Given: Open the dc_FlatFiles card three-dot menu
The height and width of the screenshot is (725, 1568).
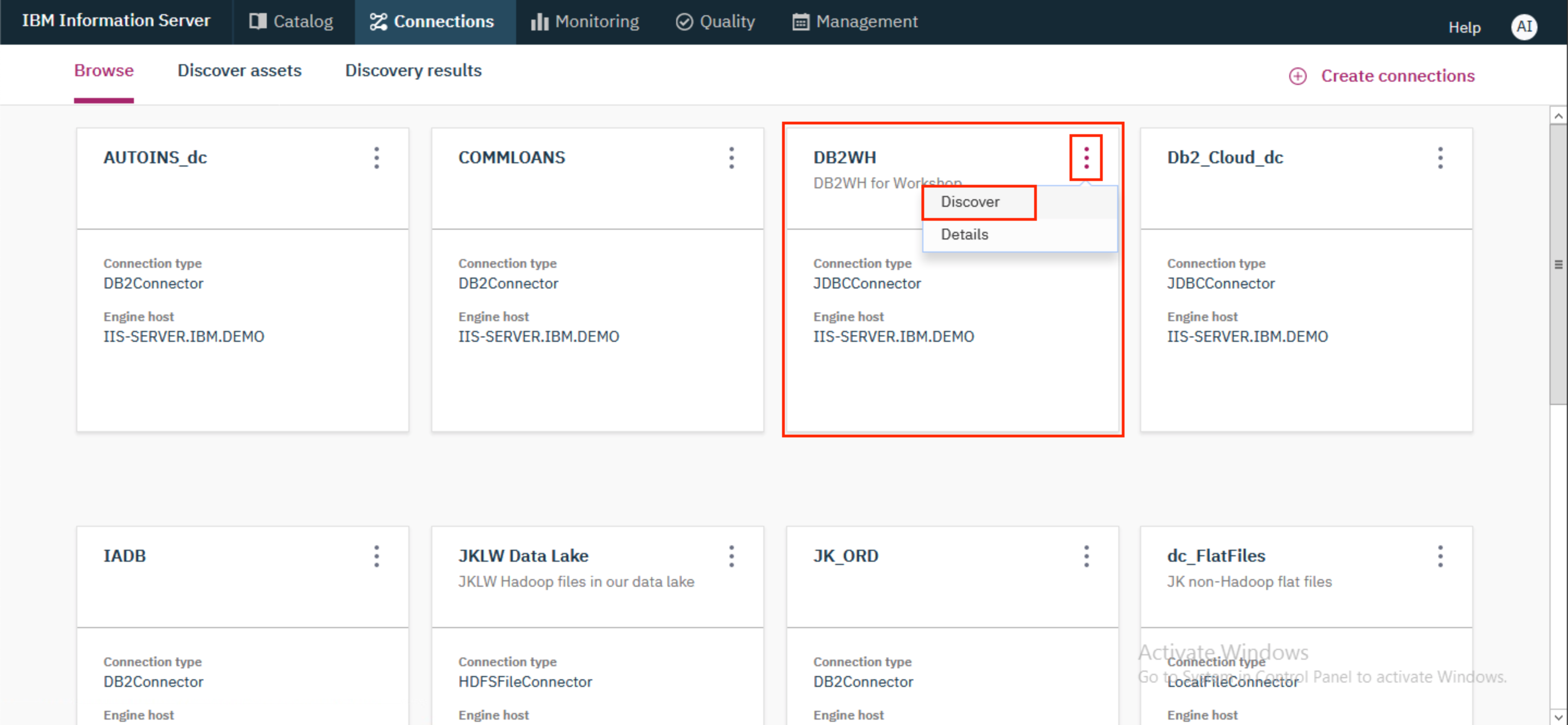Looking at the screenshot, I should tap(1440, 556).
